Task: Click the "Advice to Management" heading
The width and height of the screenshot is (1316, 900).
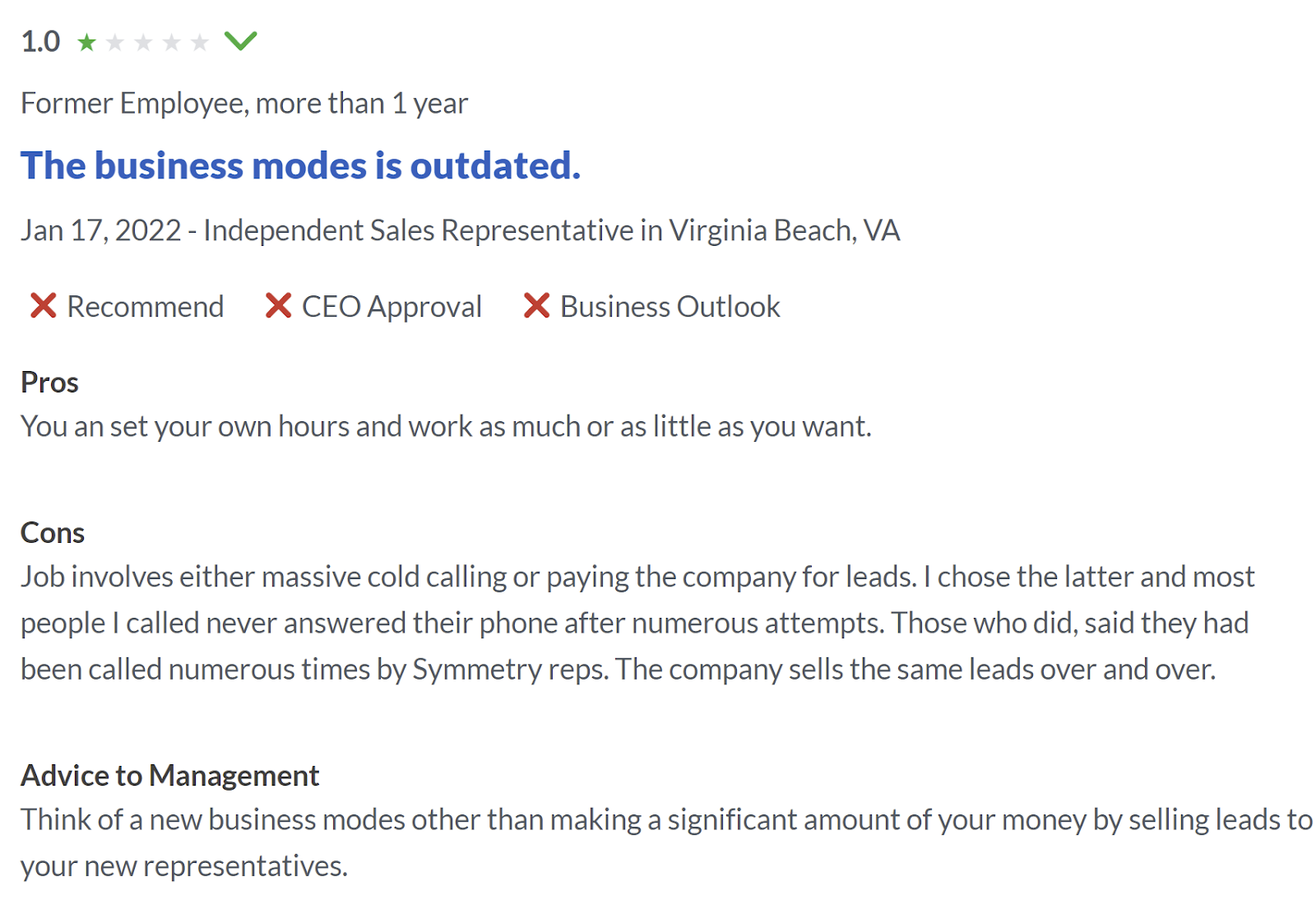Action: pyautogui.click(x=169, y=776)
